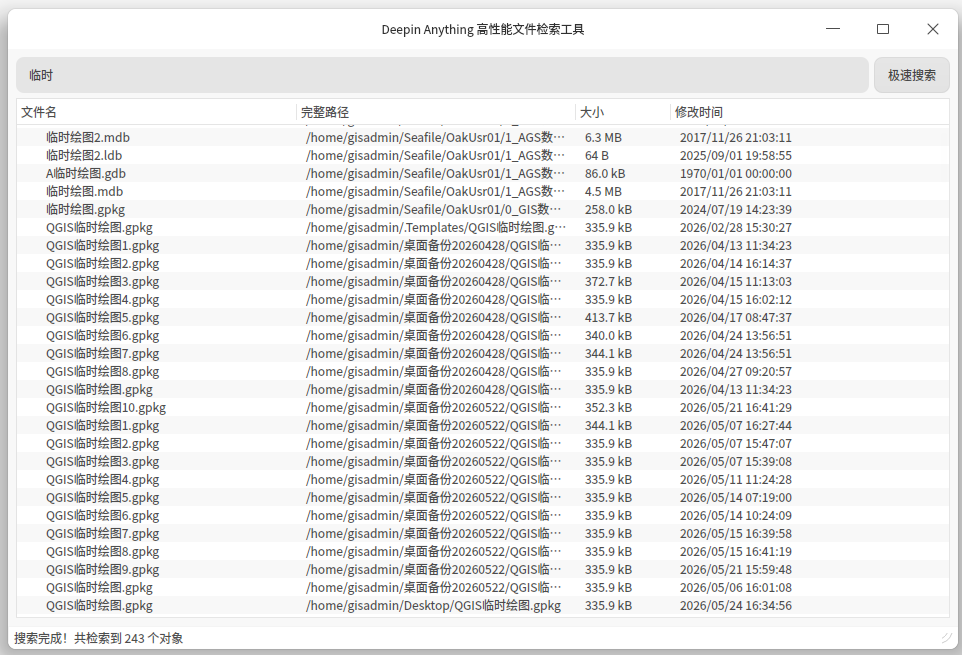Click the 2026/05/24 16:34:56 modified time
The image size is (962, 655).
coord(736,606)
